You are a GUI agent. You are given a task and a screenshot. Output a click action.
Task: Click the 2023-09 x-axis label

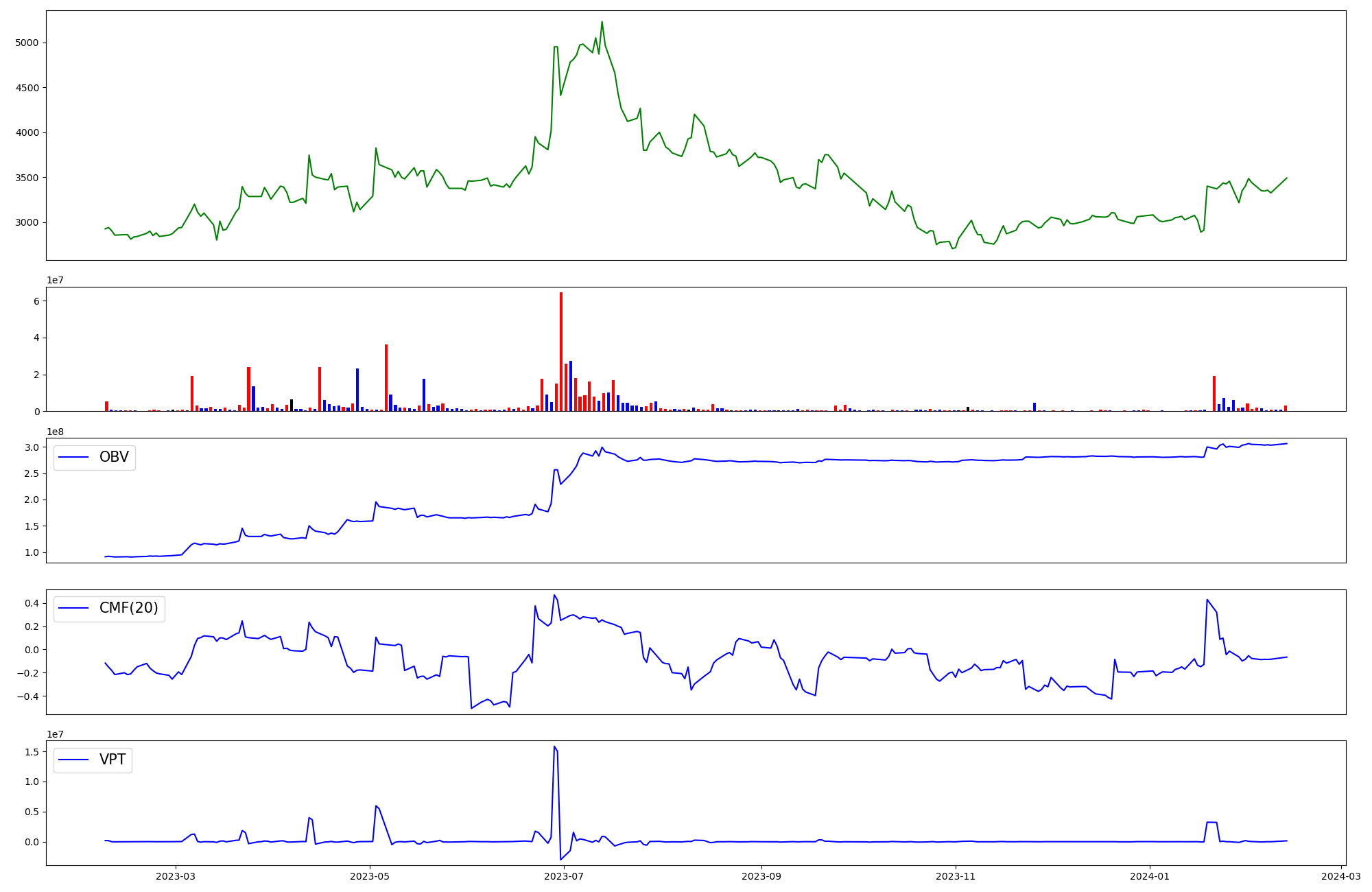[x=761, y=876]
